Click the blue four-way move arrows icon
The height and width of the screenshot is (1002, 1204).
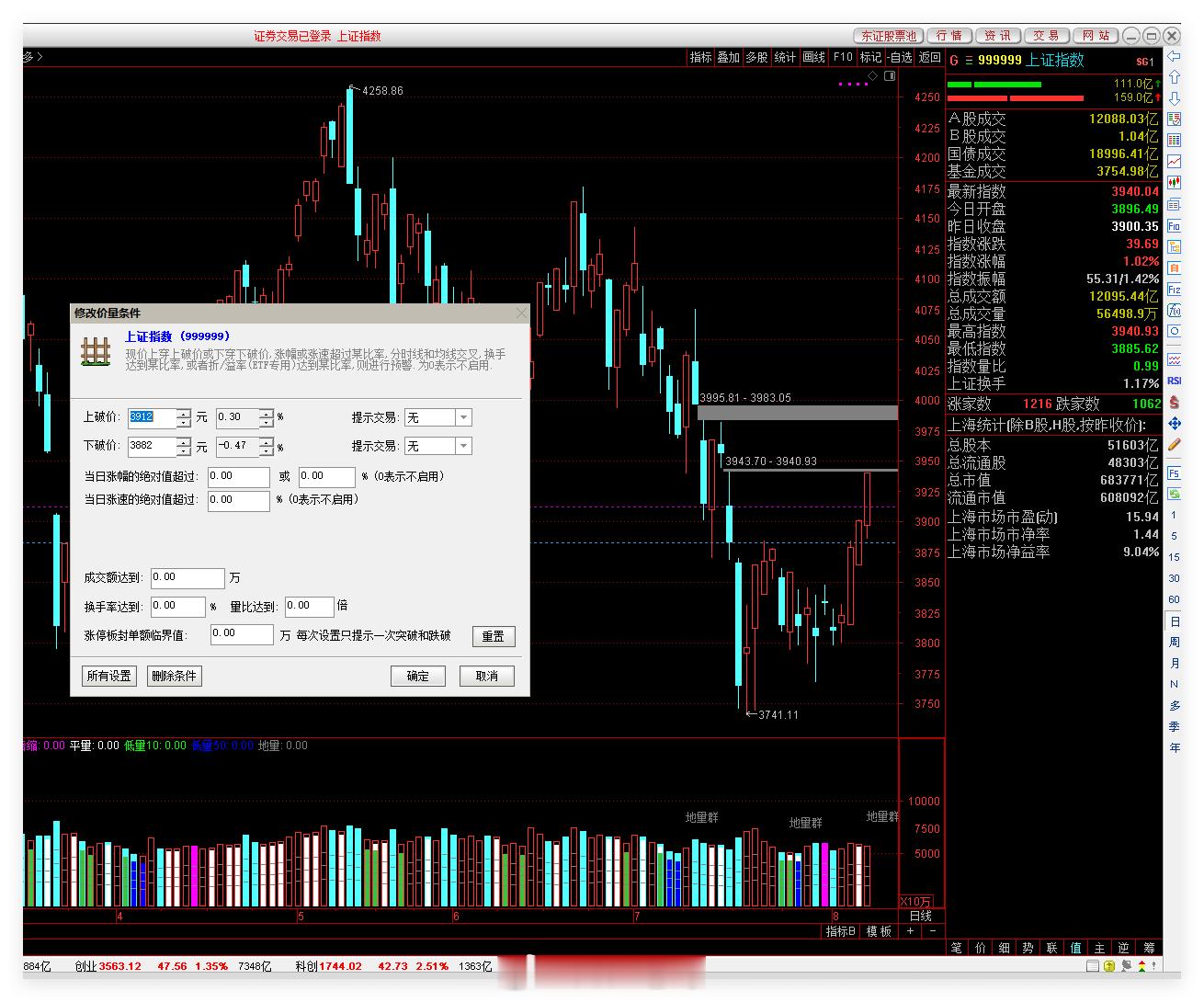[x=1174, y=423]
